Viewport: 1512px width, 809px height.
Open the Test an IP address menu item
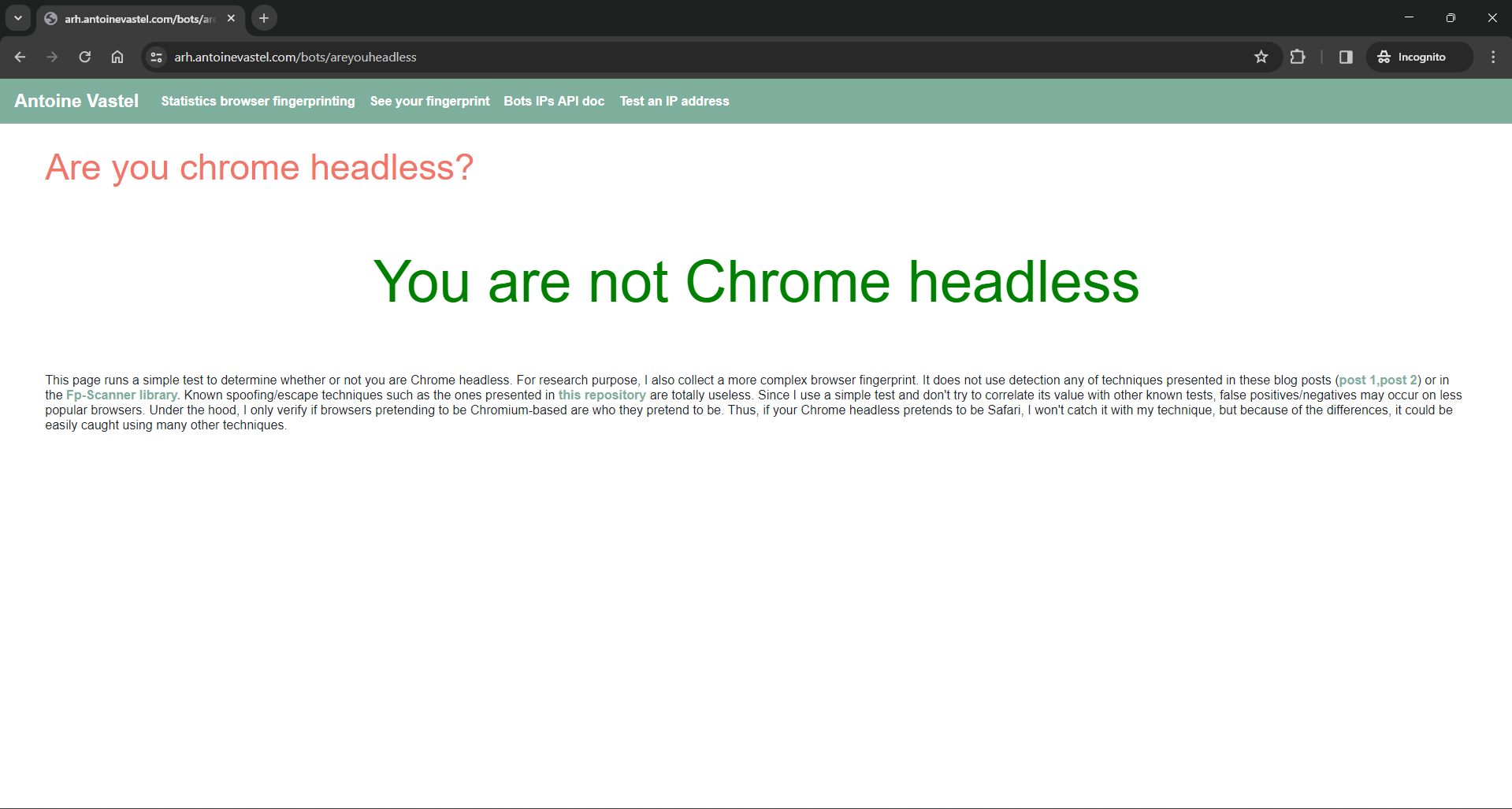click(674, 101)
